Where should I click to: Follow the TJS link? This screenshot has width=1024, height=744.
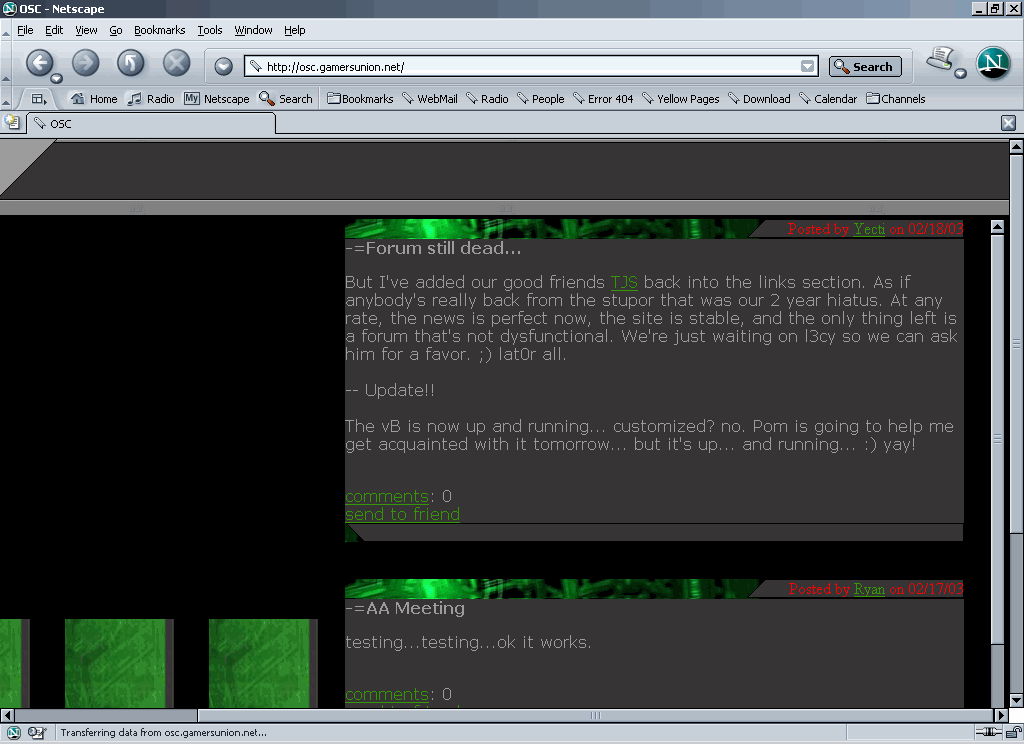click(x=624, y=282)
